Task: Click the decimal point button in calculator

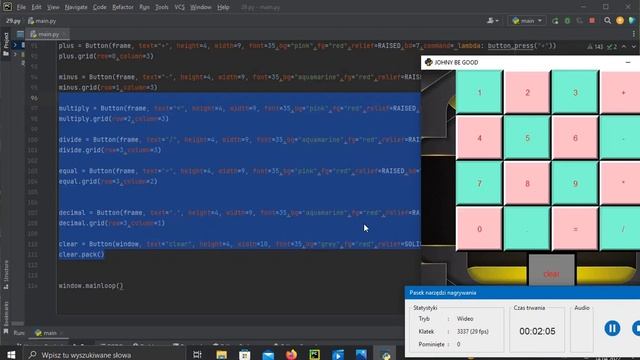Action: click(527, 229)
